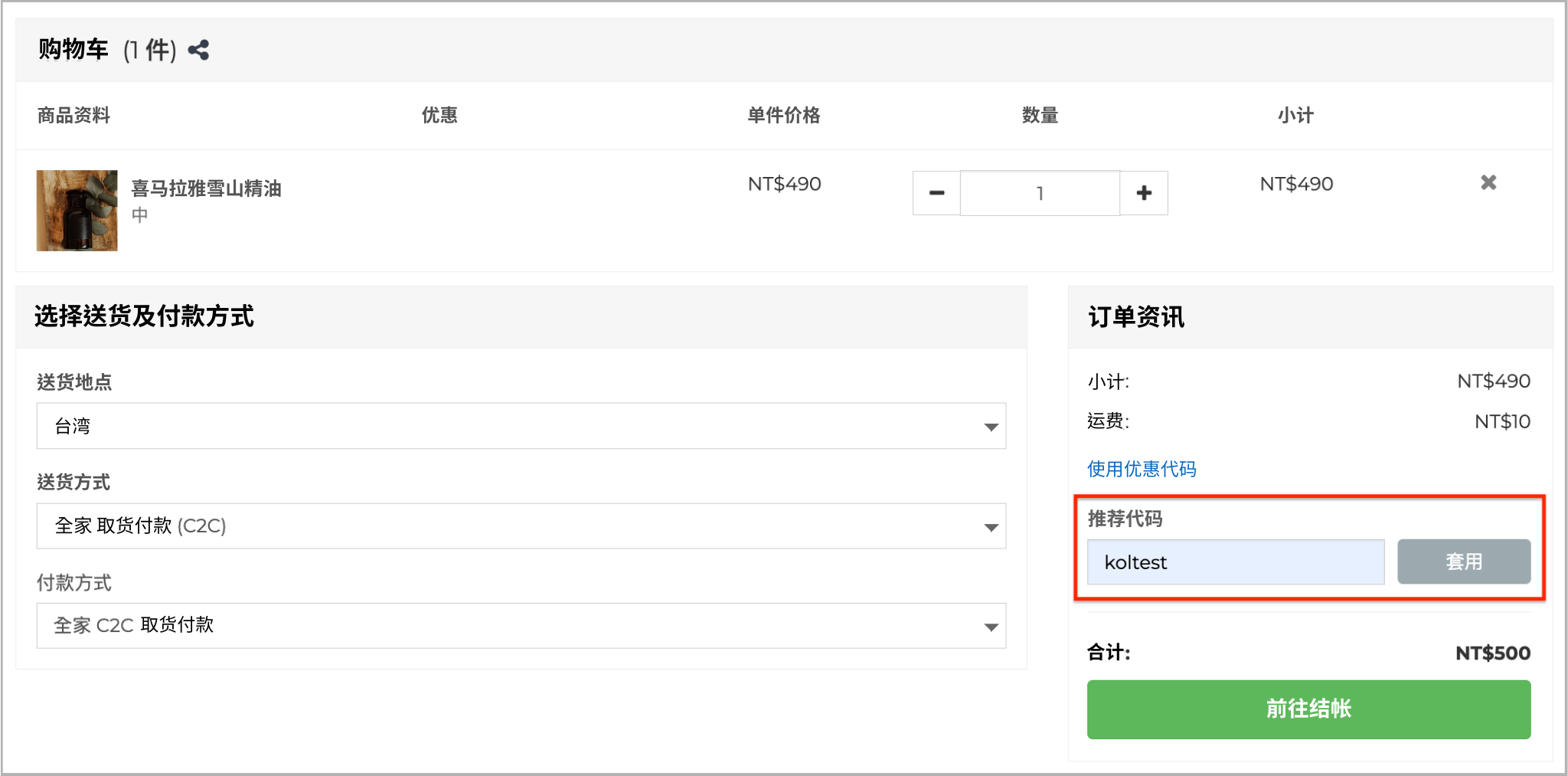Click the 合计 total NT$500 text
The height and width of the screenshot is (776, 1568).
1493,653
